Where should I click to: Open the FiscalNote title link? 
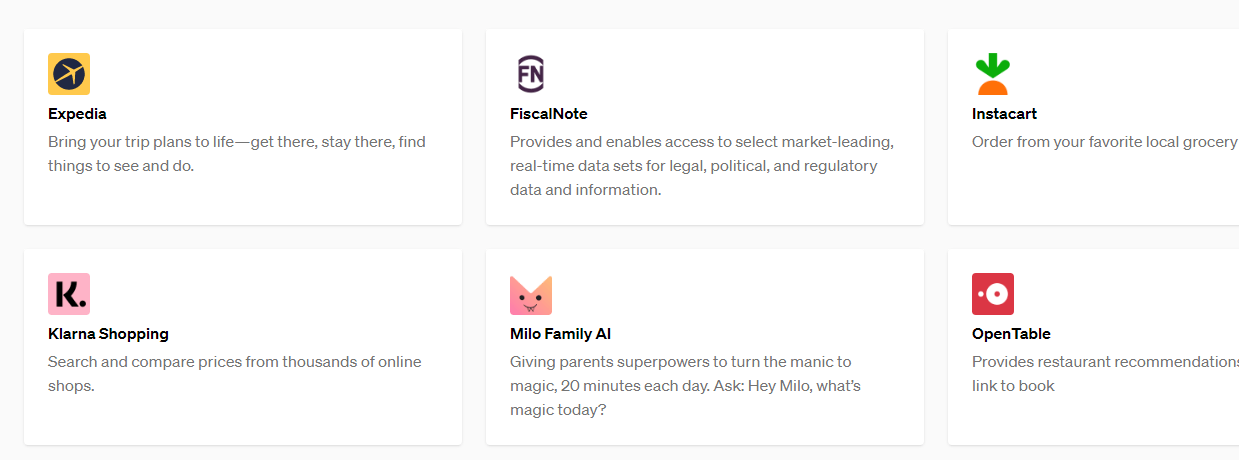pyautogui.click(x=549, y=114)
